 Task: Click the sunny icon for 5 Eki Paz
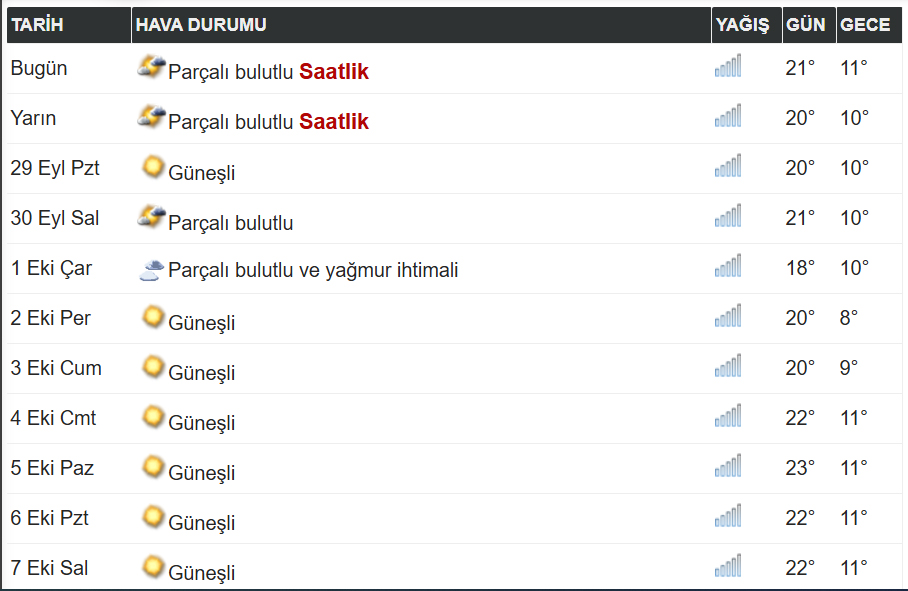coord(153,467)
